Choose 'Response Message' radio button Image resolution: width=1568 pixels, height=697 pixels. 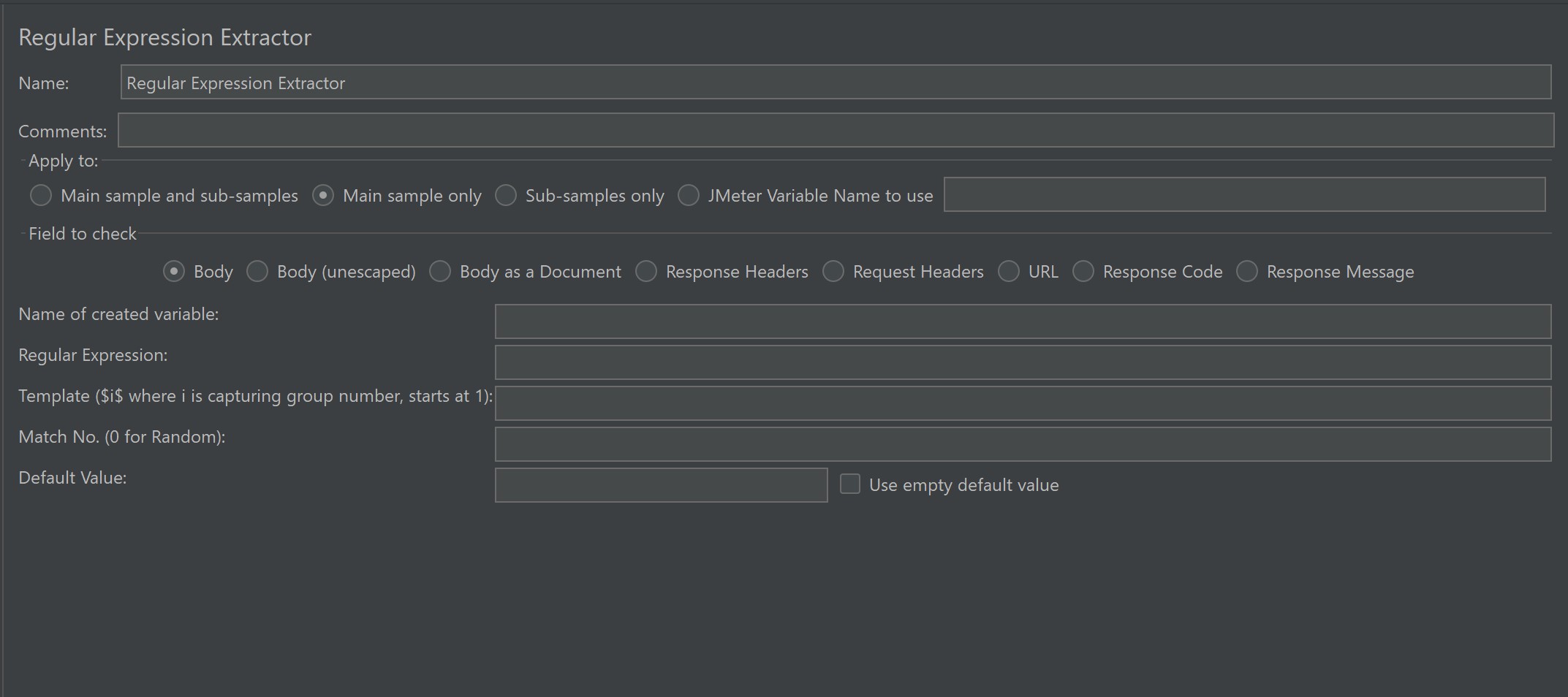coord(1247,271)
